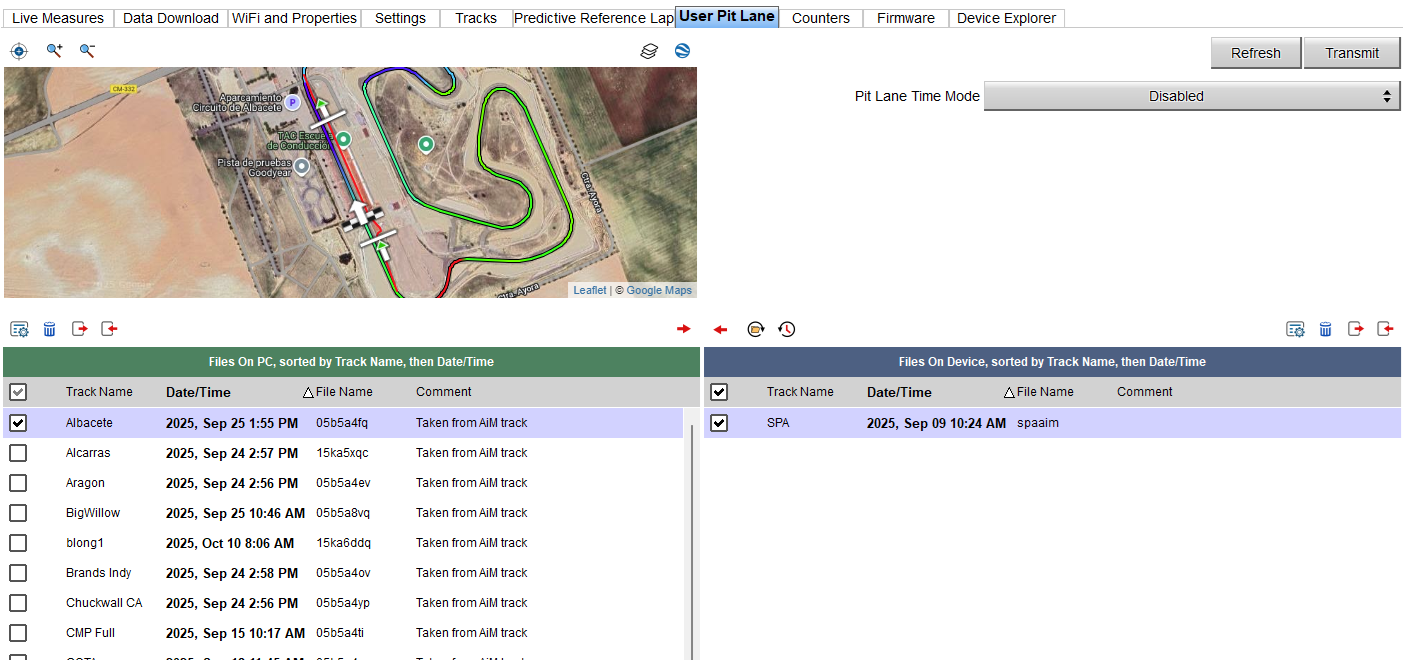Click the center map on track icon
The width and height of the screenshot is (1403, 660).
(19, 51)
